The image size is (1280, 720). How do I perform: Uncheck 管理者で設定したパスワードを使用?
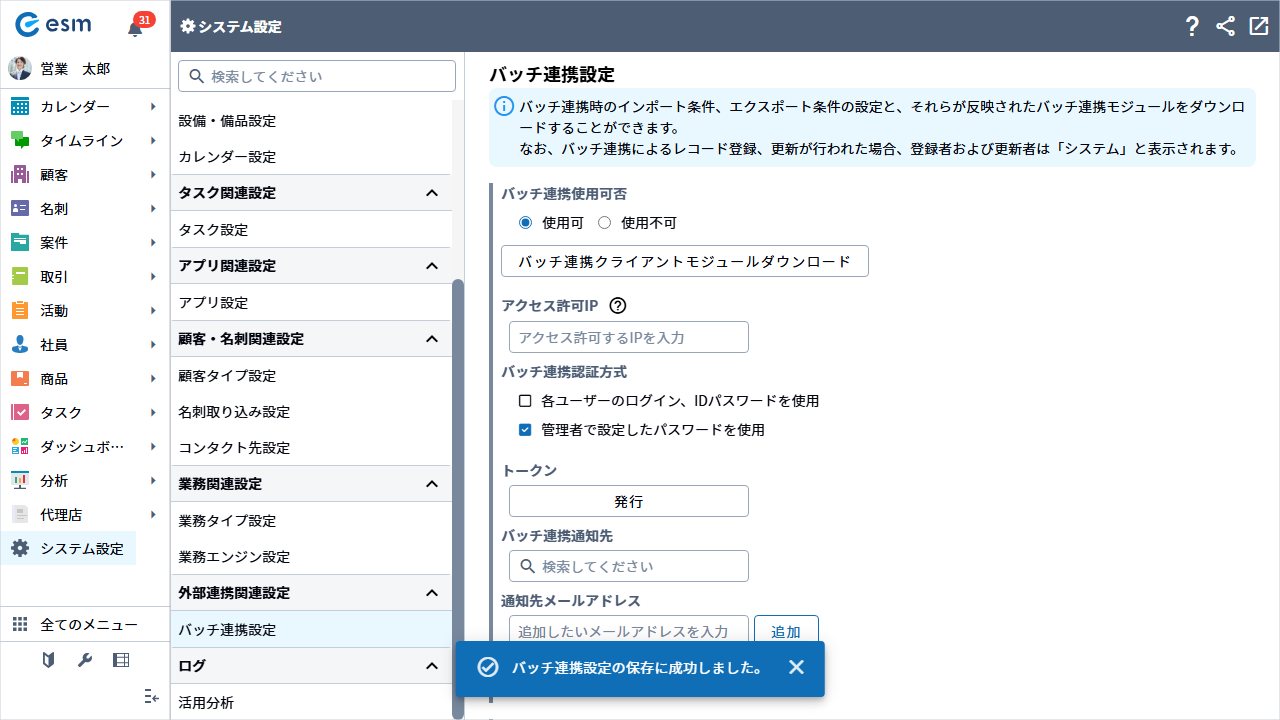pos(525,430)
